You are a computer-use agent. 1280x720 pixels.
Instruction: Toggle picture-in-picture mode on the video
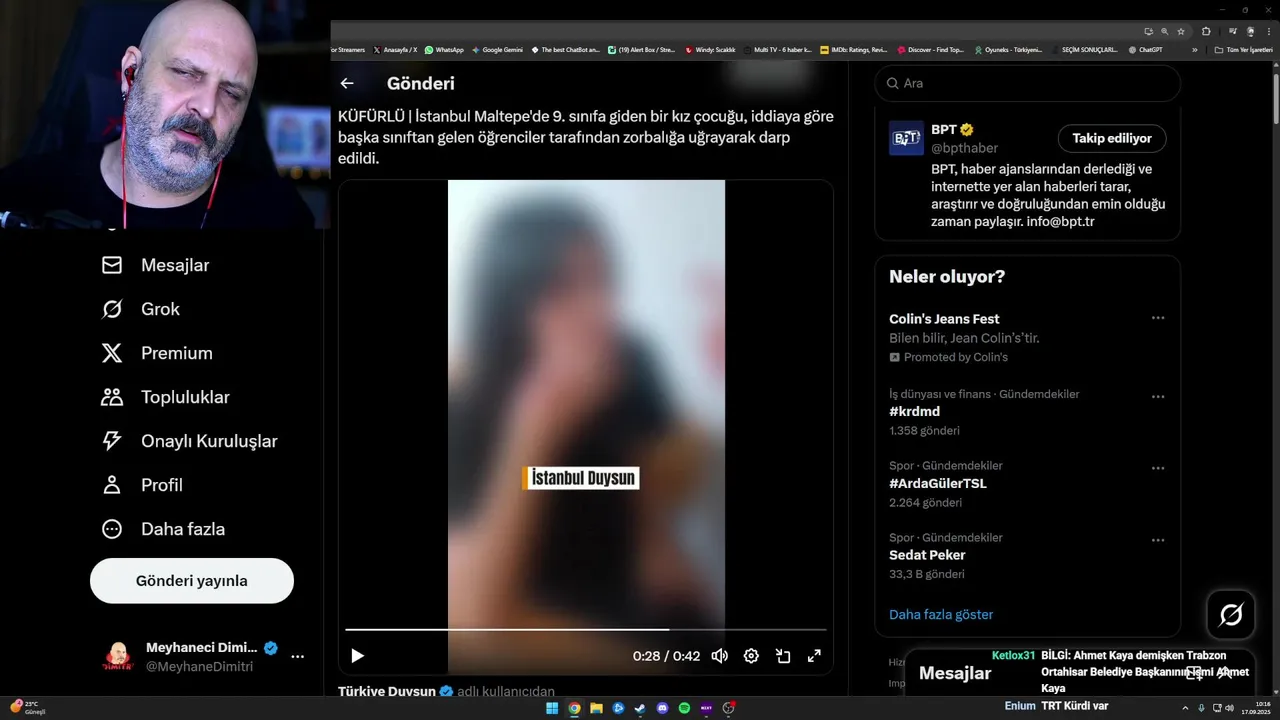pos(783,656)
